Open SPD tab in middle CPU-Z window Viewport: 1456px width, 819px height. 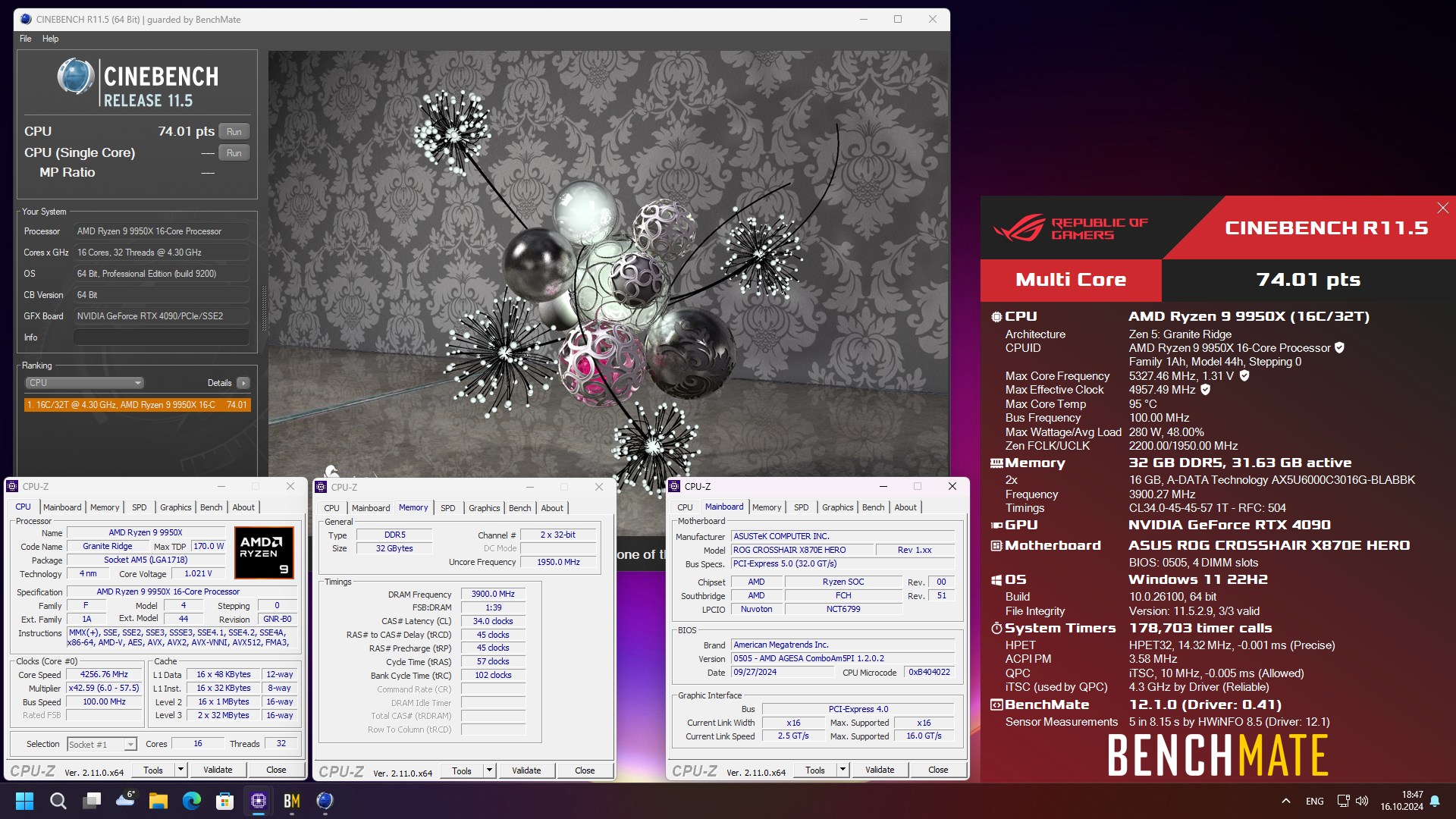tap(448, 508)
